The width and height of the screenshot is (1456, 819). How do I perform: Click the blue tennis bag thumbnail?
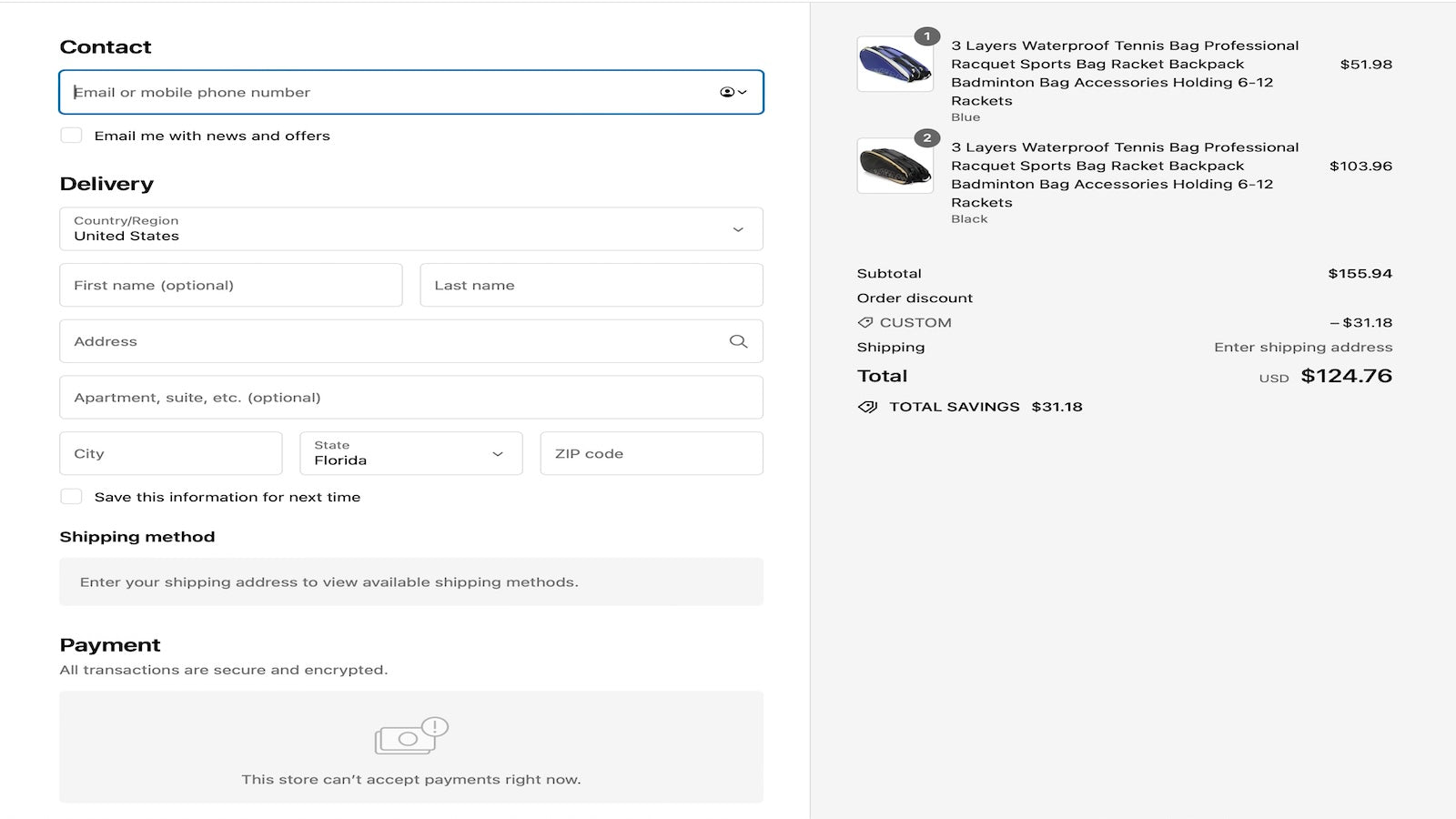895,66
